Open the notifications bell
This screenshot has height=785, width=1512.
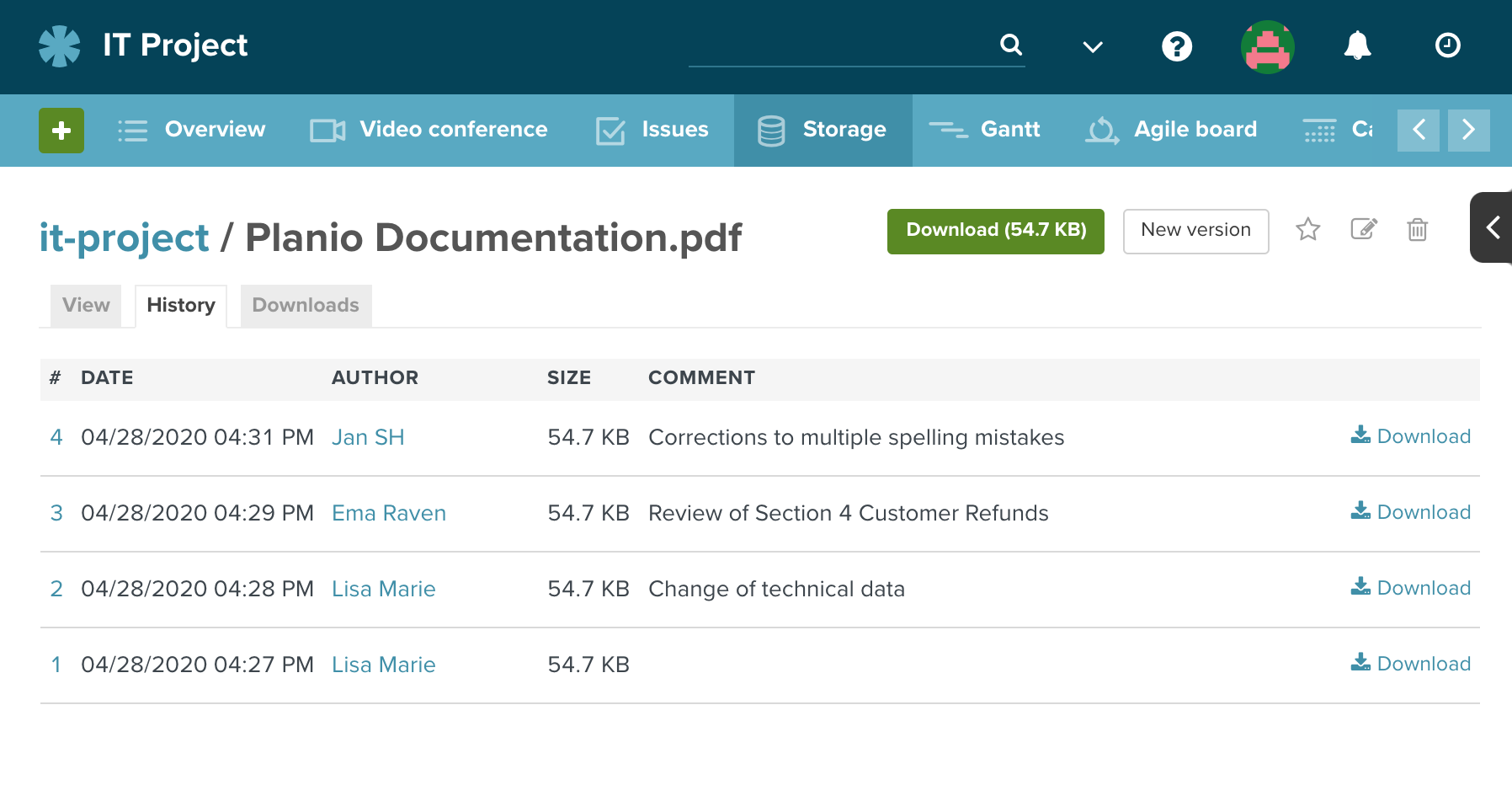pos(1357,45)
